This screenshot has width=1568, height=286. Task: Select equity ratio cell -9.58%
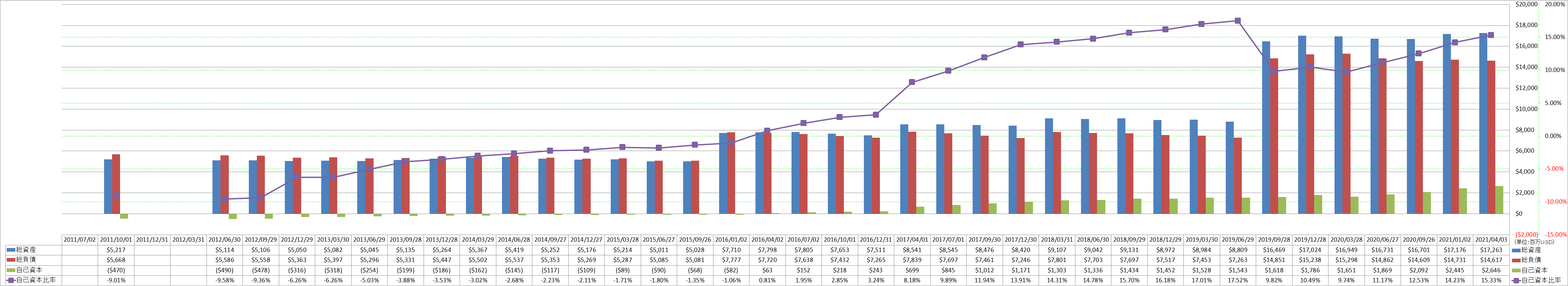[x=224, y=281]
